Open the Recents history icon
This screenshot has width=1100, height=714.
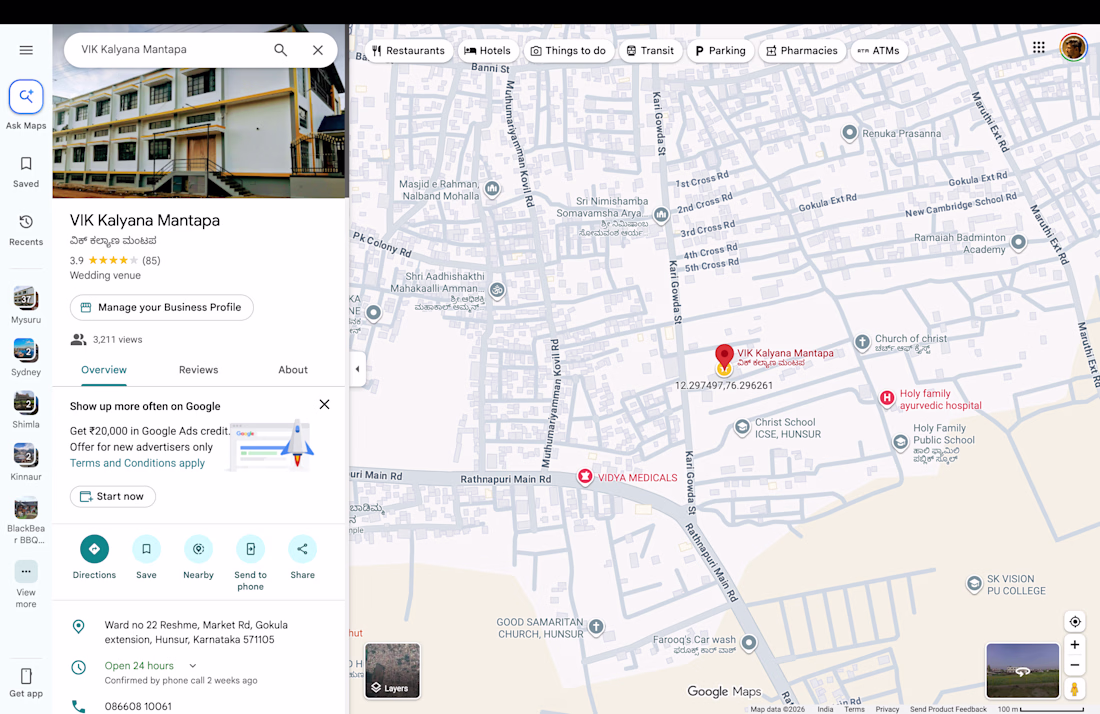pyautogui.click(x=26, y=222)
